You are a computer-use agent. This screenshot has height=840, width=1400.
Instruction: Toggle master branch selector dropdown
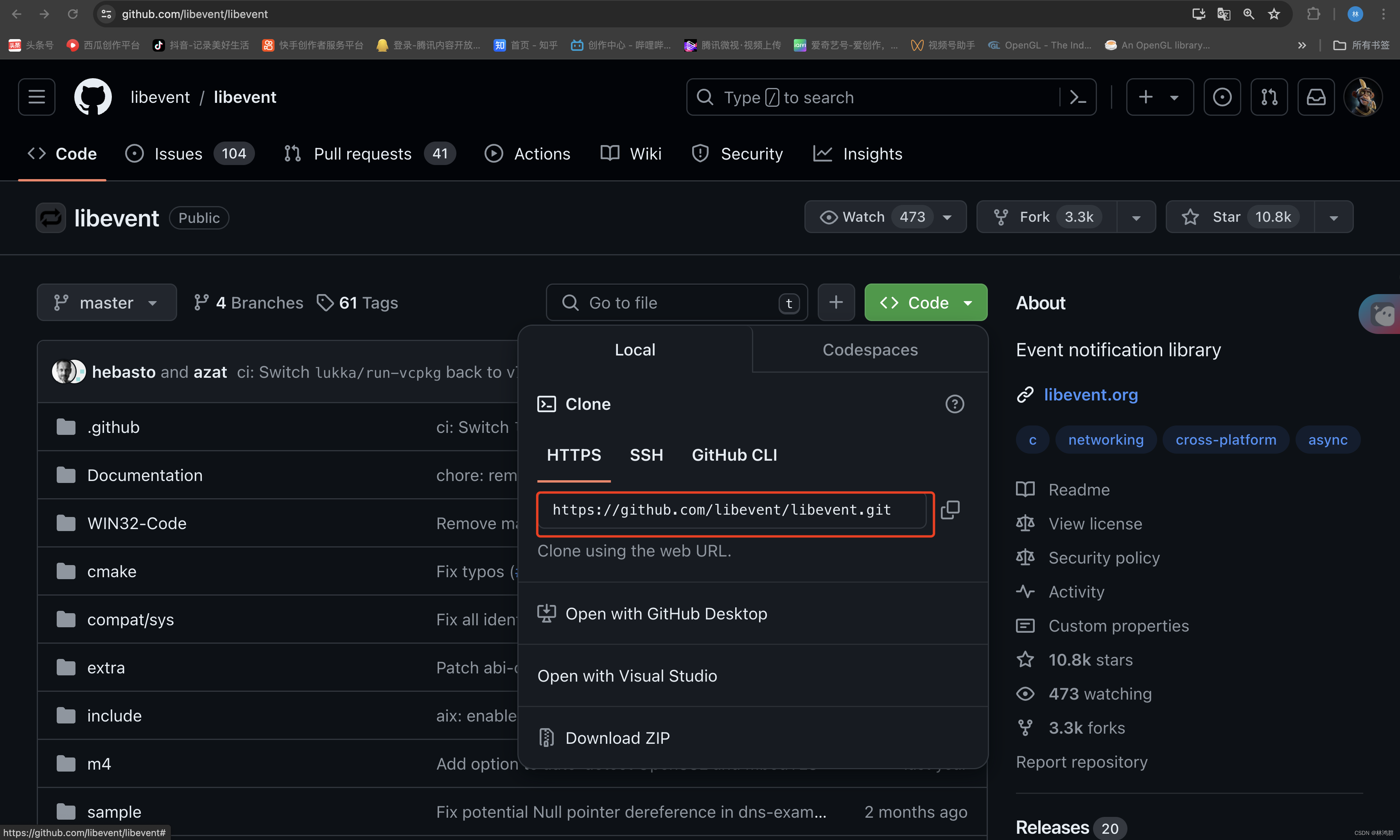pos(105,302)
